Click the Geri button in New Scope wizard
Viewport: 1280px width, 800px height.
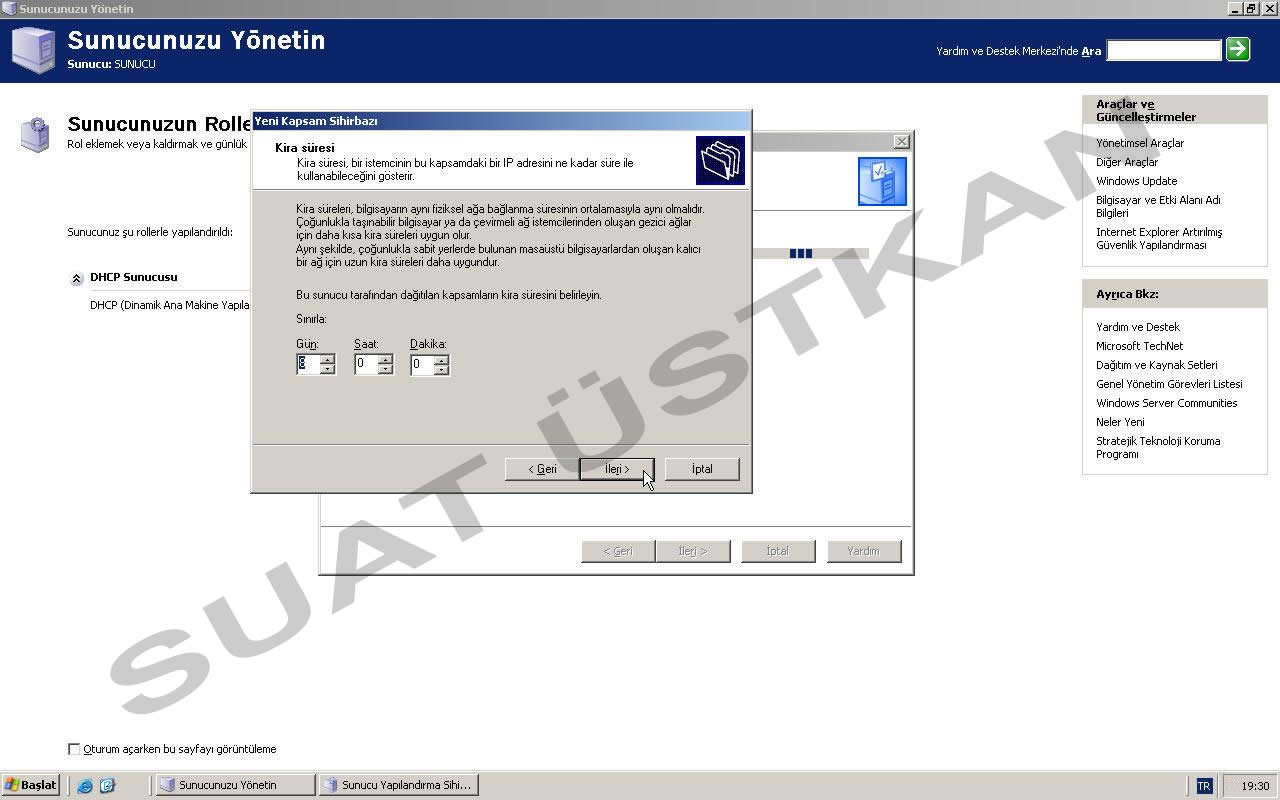[542, 469]
